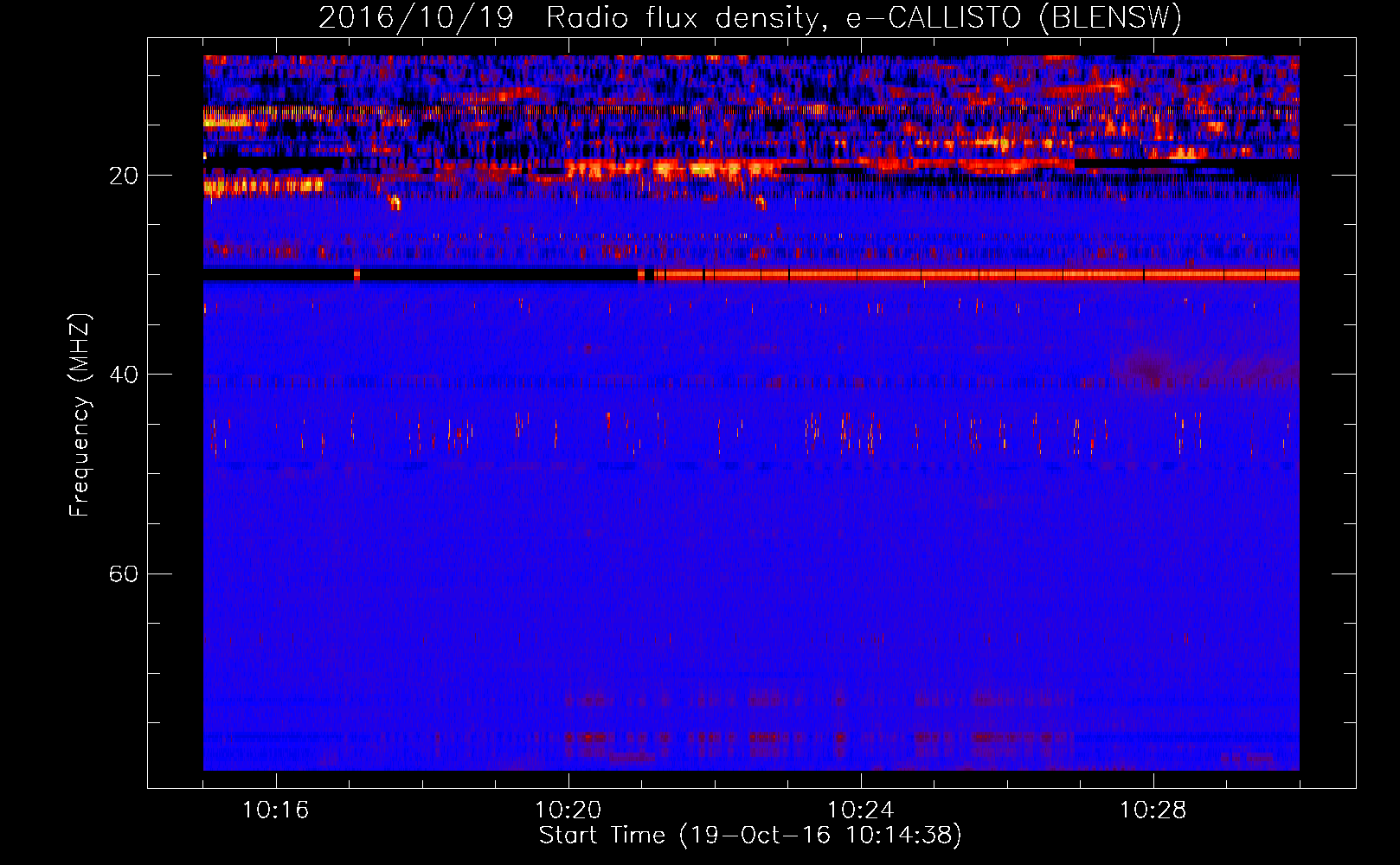Image resolution: width=1400 pixels, height=865 pixels.
Task: Select the 'Frequency (MHZ)' axis label
Action: pos(80,414)
